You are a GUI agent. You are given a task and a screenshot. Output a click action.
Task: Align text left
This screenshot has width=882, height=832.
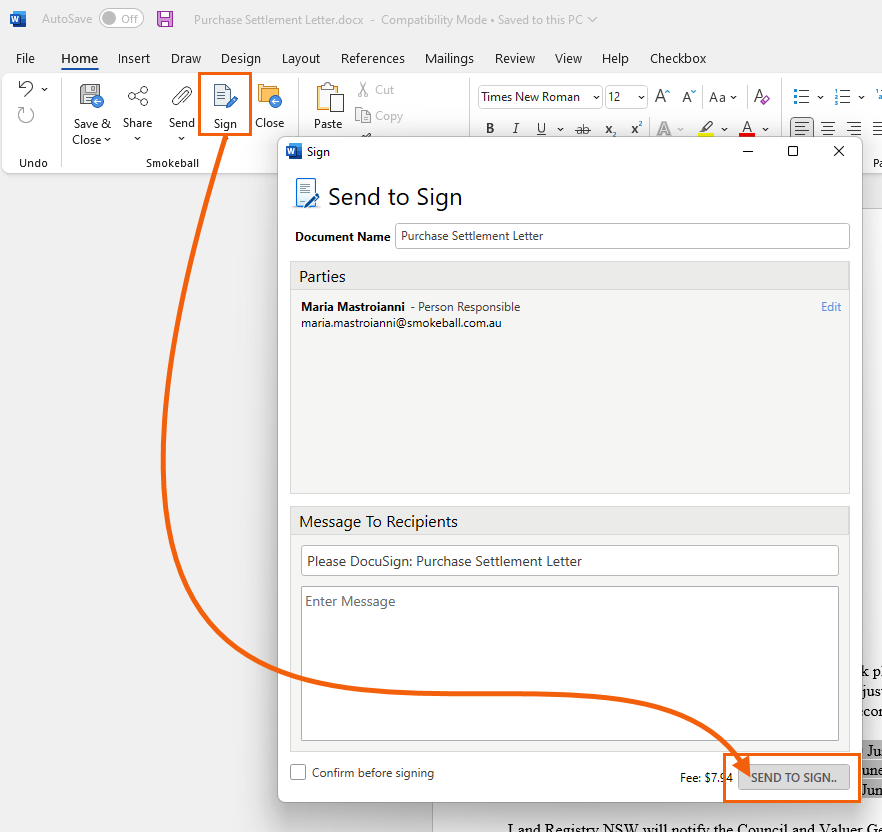[x=802, y=129]
